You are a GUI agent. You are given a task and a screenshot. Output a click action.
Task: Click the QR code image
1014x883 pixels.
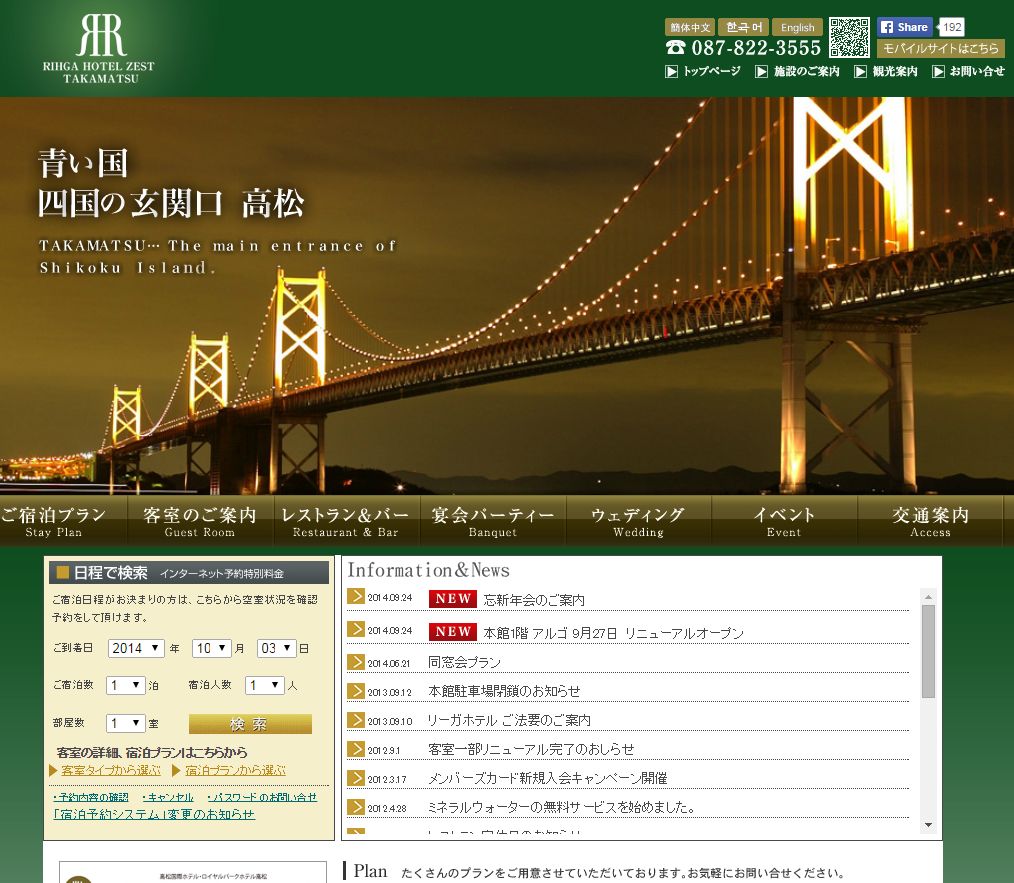pyautogui.click(x=849, y=38)
